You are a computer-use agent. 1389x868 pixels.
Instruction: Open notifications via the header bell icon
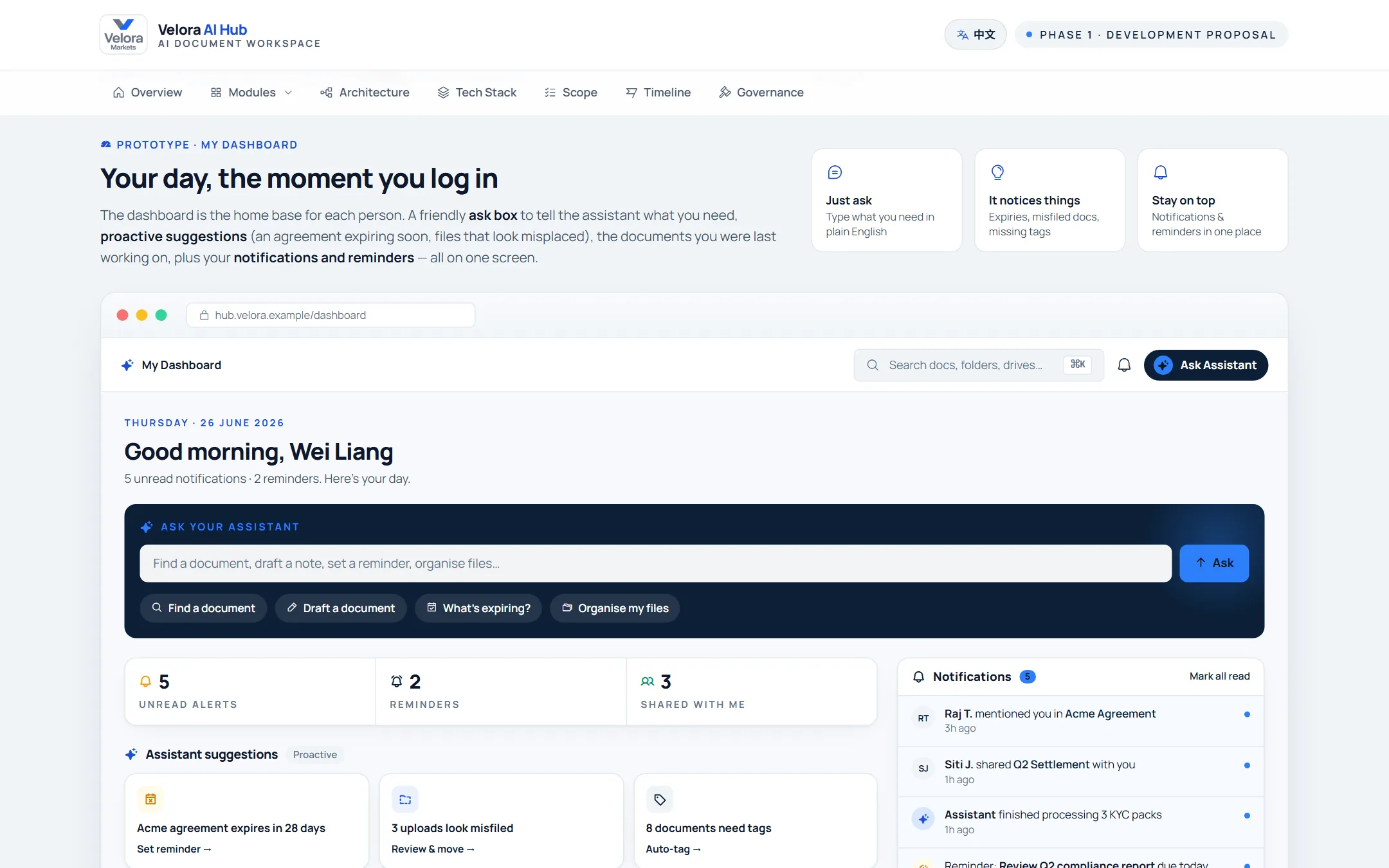(1124, 365)
